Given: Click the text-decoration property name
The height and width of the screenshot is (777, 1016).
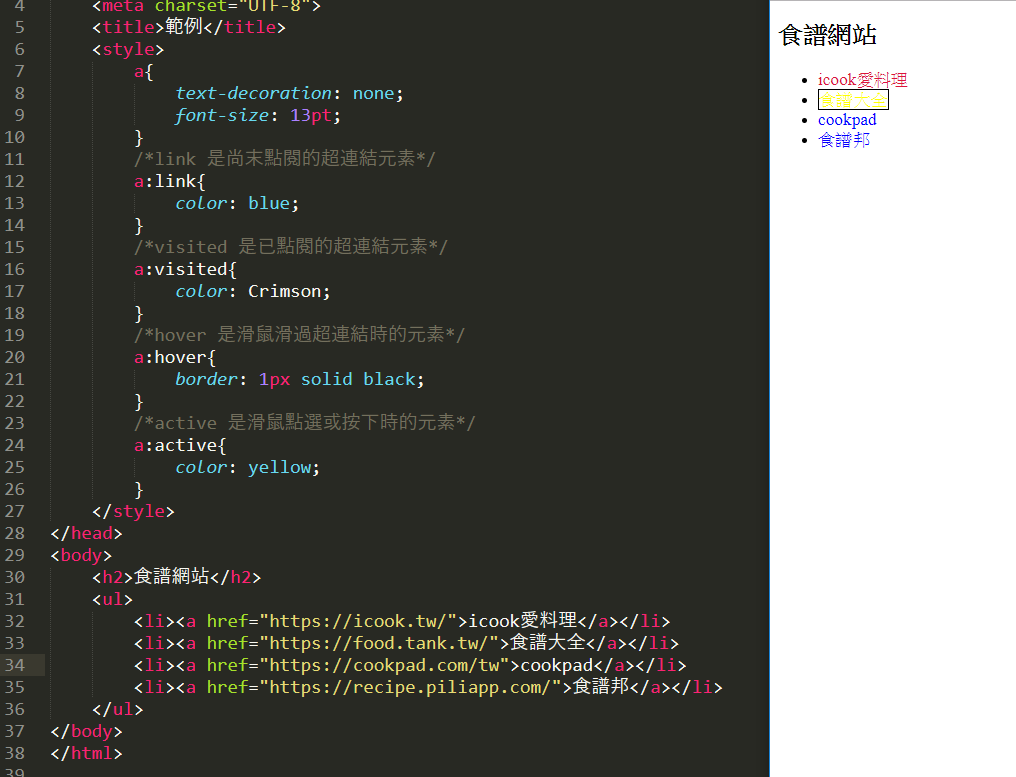Looking at the screenshot, I should pos(253,93).
